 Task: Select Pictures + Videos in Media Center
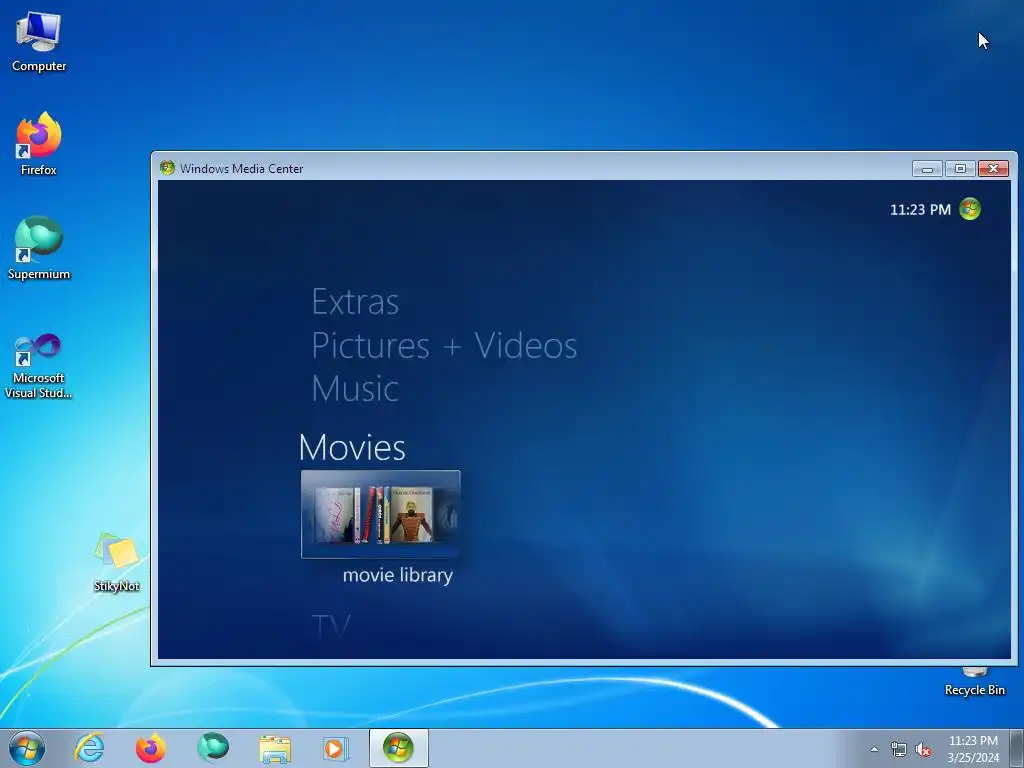pos(444,345)
